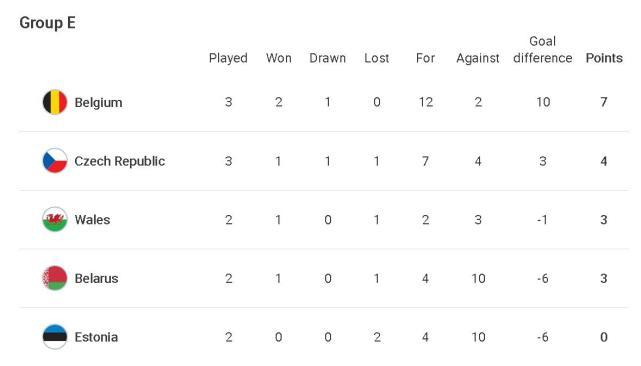Click the Lost column header
Image resolution: width=641 pixels, height=366 pixels.
[377, 58]
